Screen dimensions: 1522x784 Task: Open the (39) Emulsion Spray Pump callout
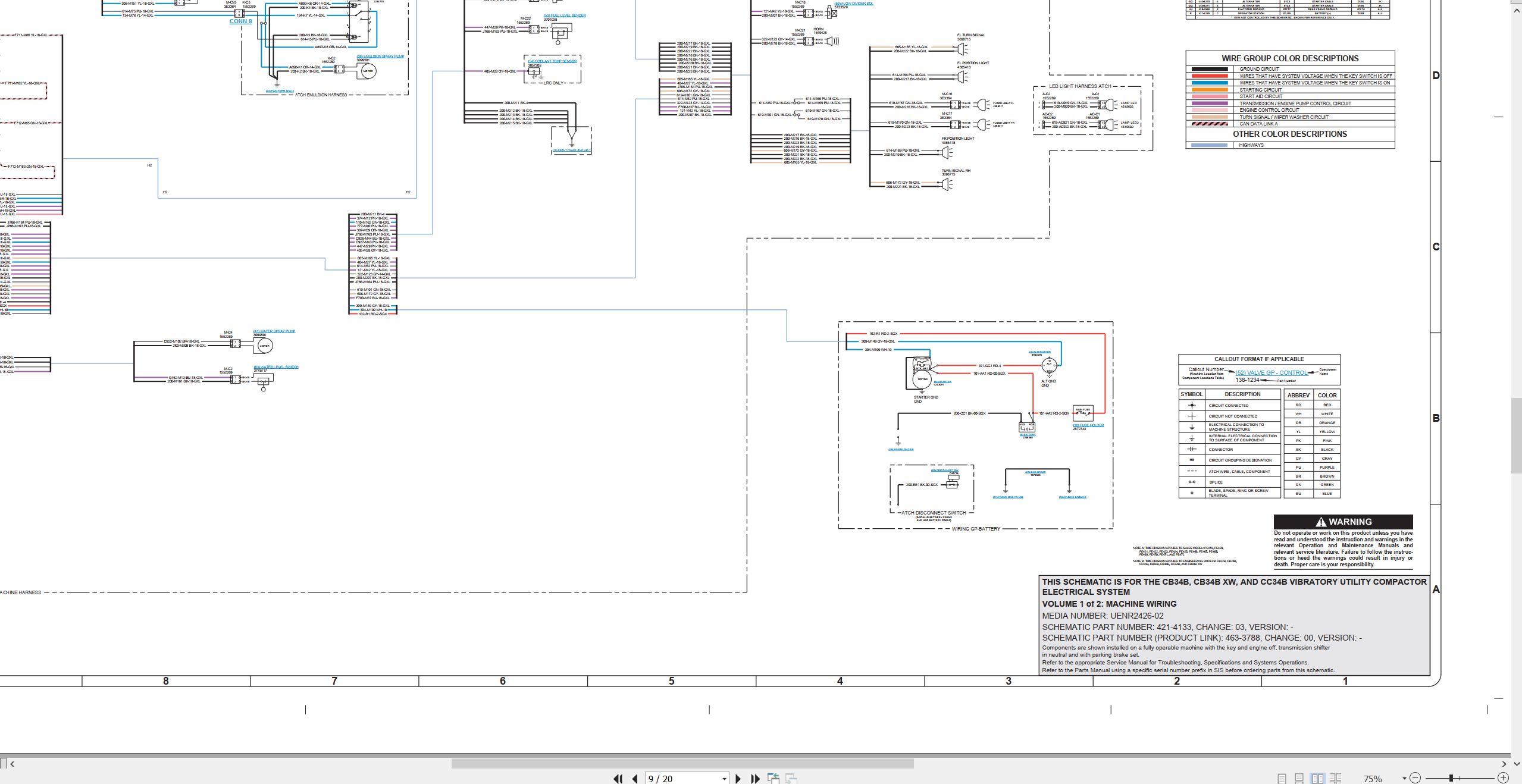(380, 57)
